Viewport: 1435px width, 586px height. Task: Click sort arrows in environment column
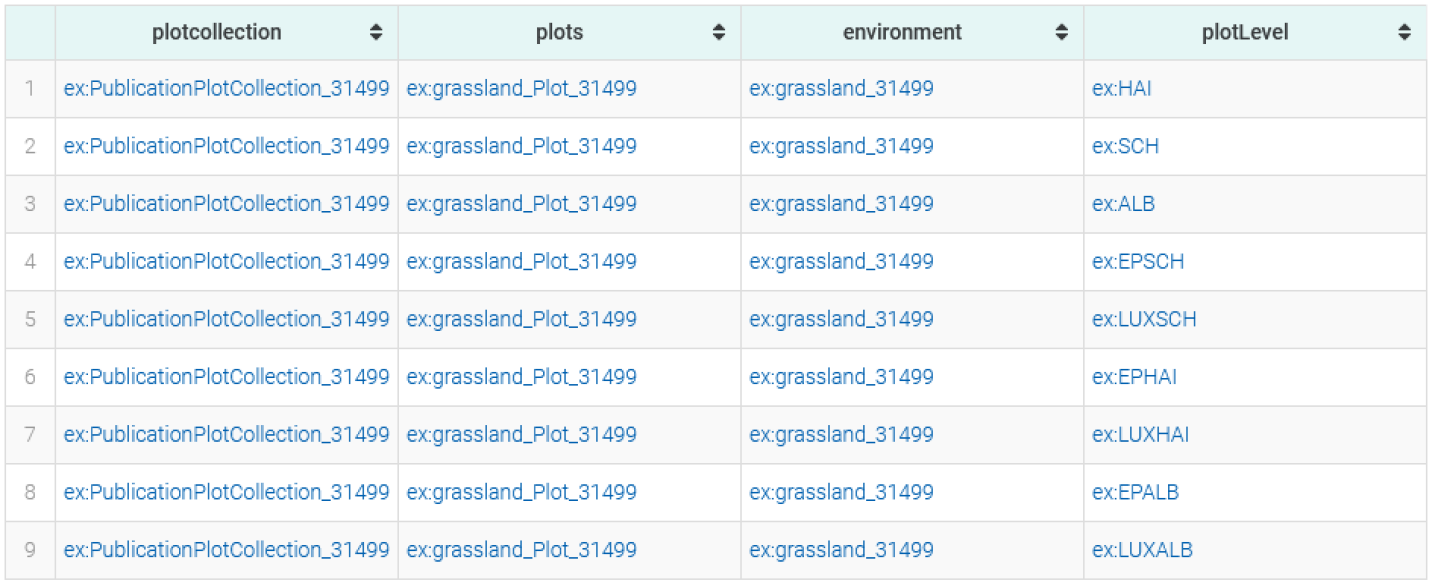pos(1062,33)
